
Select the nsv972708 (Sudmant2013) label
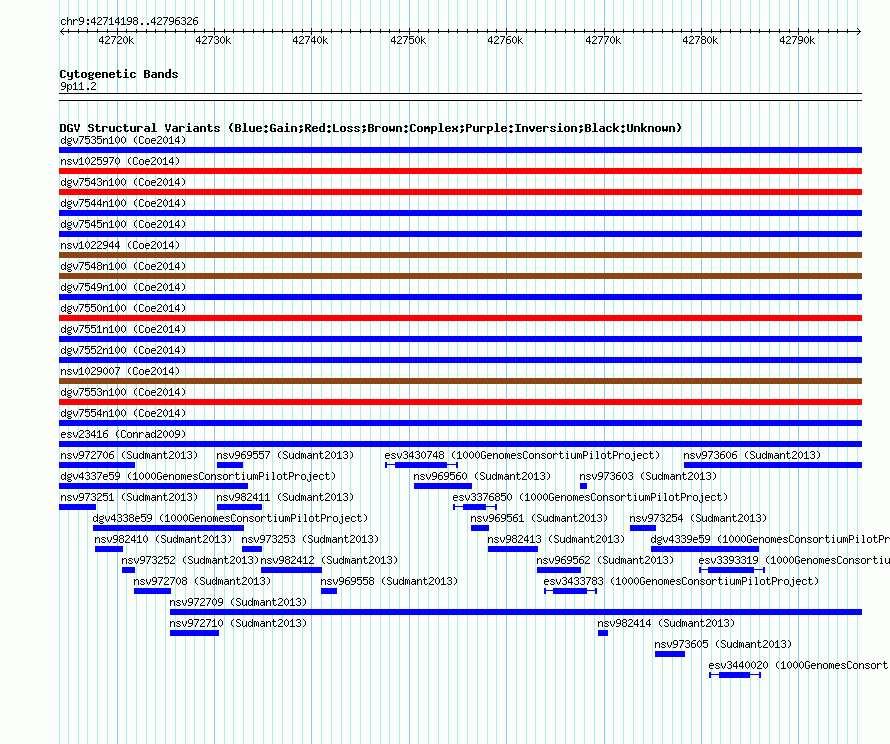pyautogui.click(x=202, y=581)
